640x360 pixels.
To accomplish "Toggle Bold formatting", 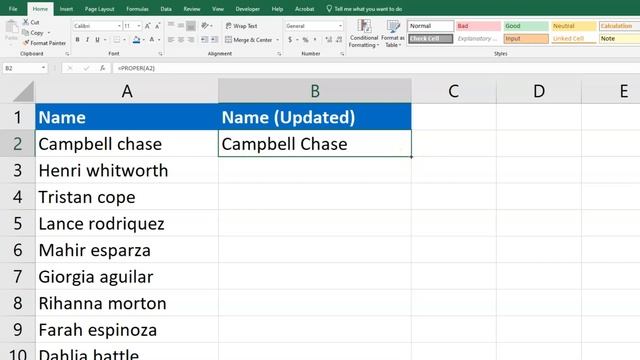I will (x=77, y=40).
